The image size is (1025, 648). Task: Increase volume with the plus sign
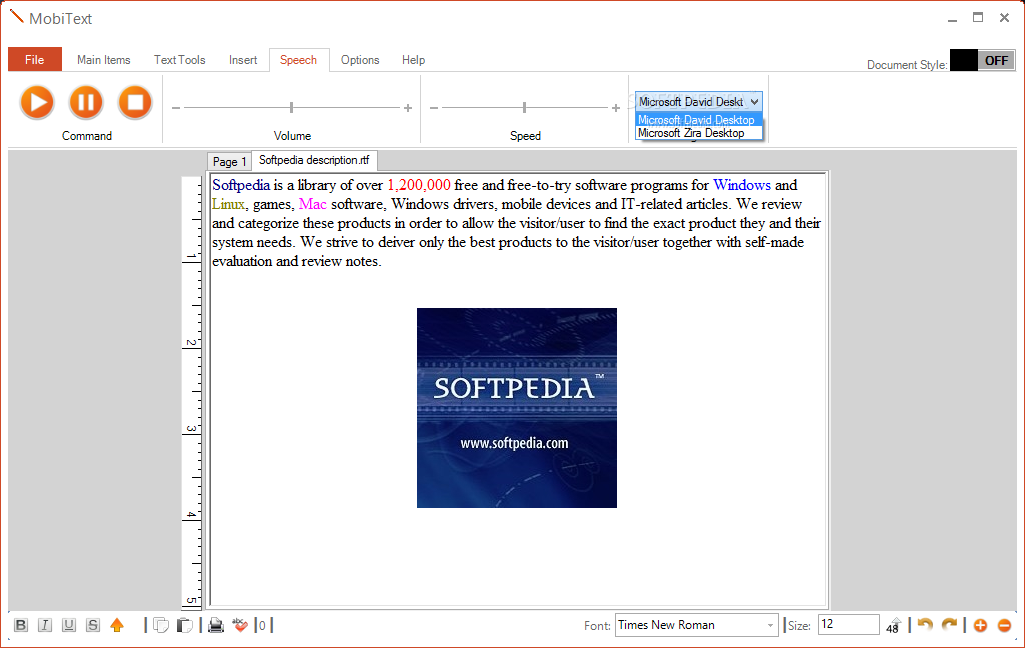tap(408, 108)
